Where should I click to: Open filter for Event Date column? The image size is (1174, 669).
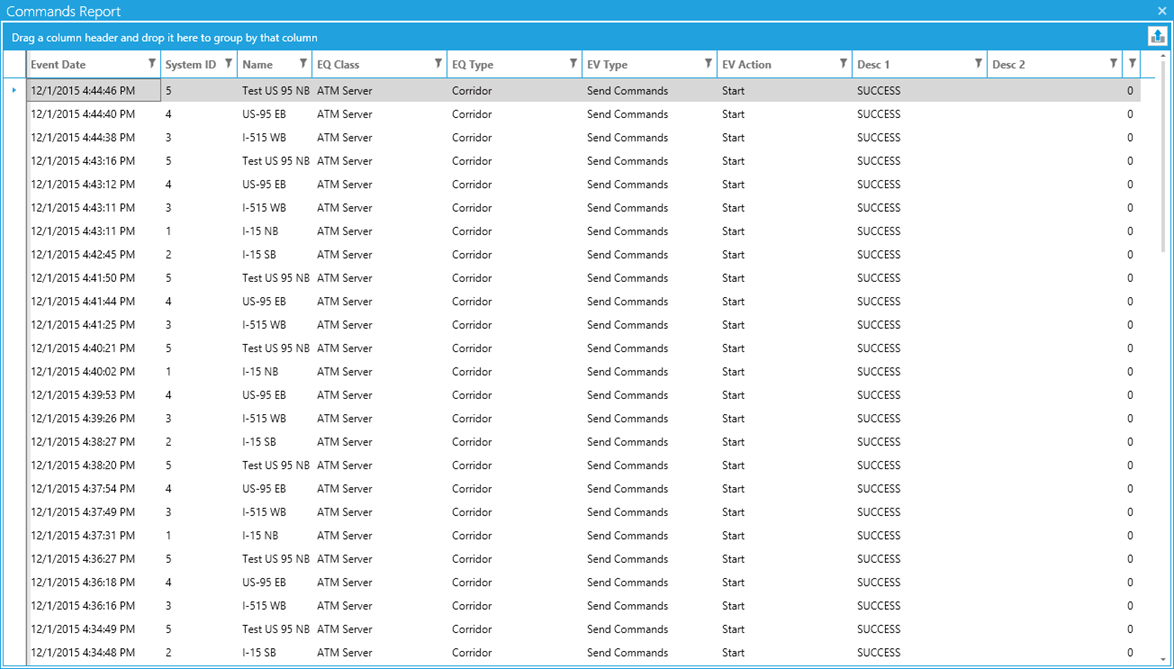(152, 64)
